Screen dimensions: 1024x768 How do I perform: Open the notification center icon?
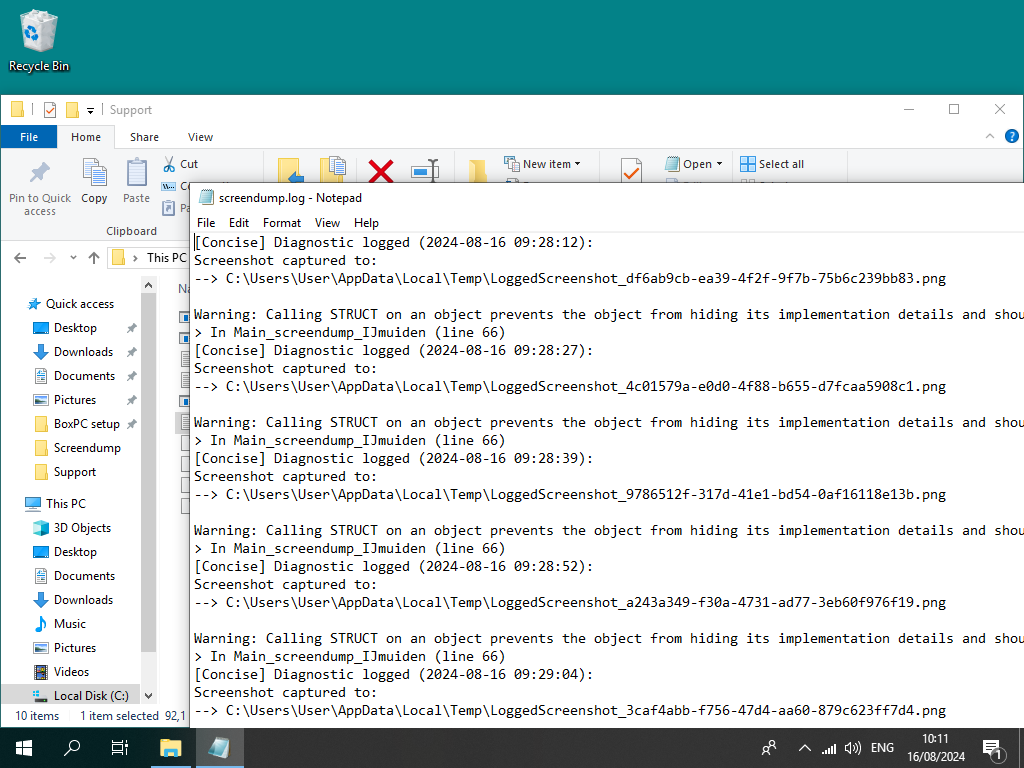click(x=993, y=749)
